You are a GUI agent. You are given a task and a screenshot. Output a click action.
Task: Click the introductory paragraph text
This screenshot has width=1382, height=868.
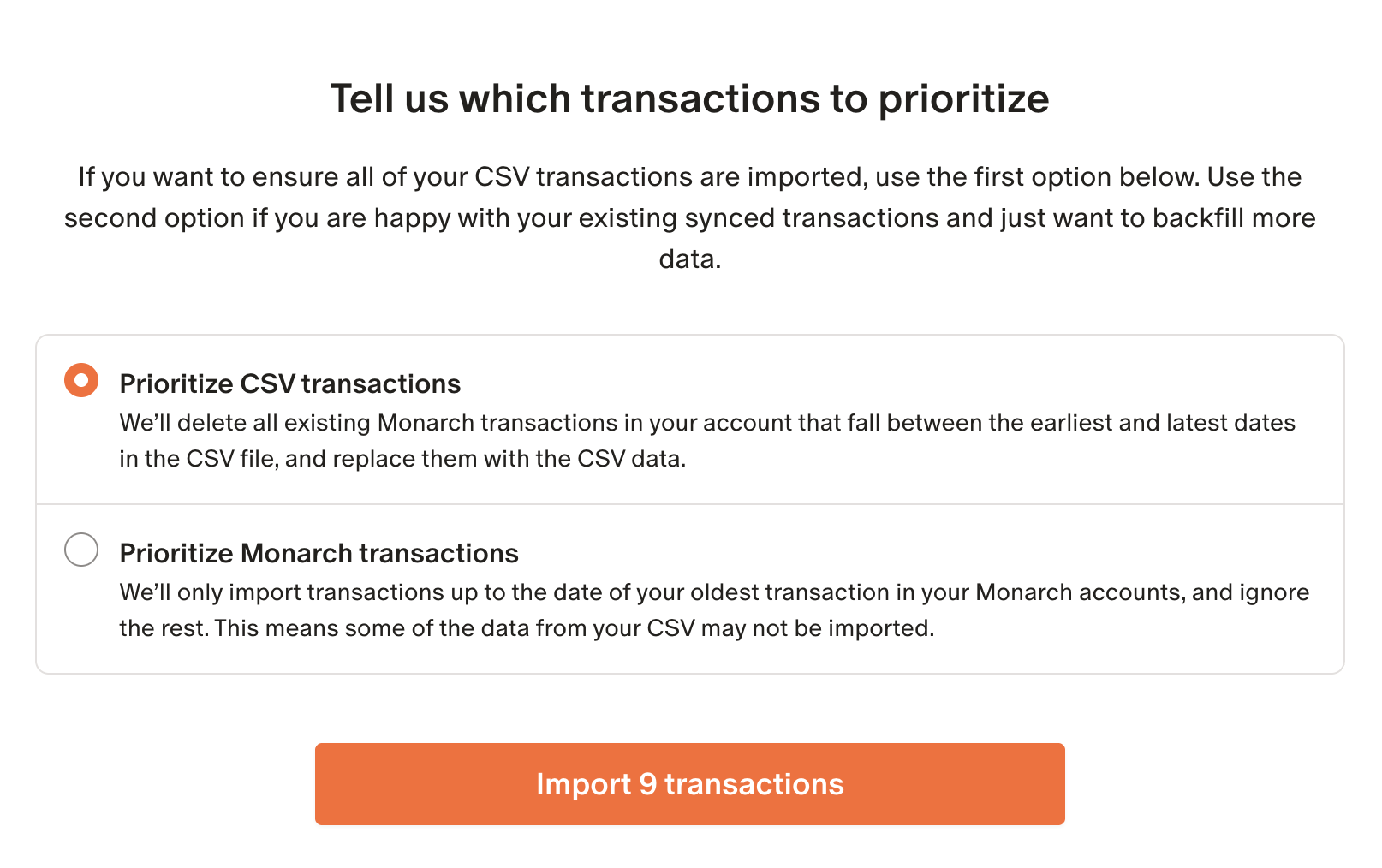point(690,217)
